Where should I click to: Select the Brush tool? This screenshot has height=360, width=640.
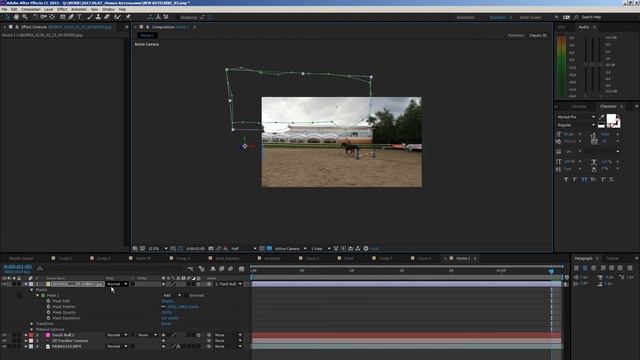tap(90, 17)
